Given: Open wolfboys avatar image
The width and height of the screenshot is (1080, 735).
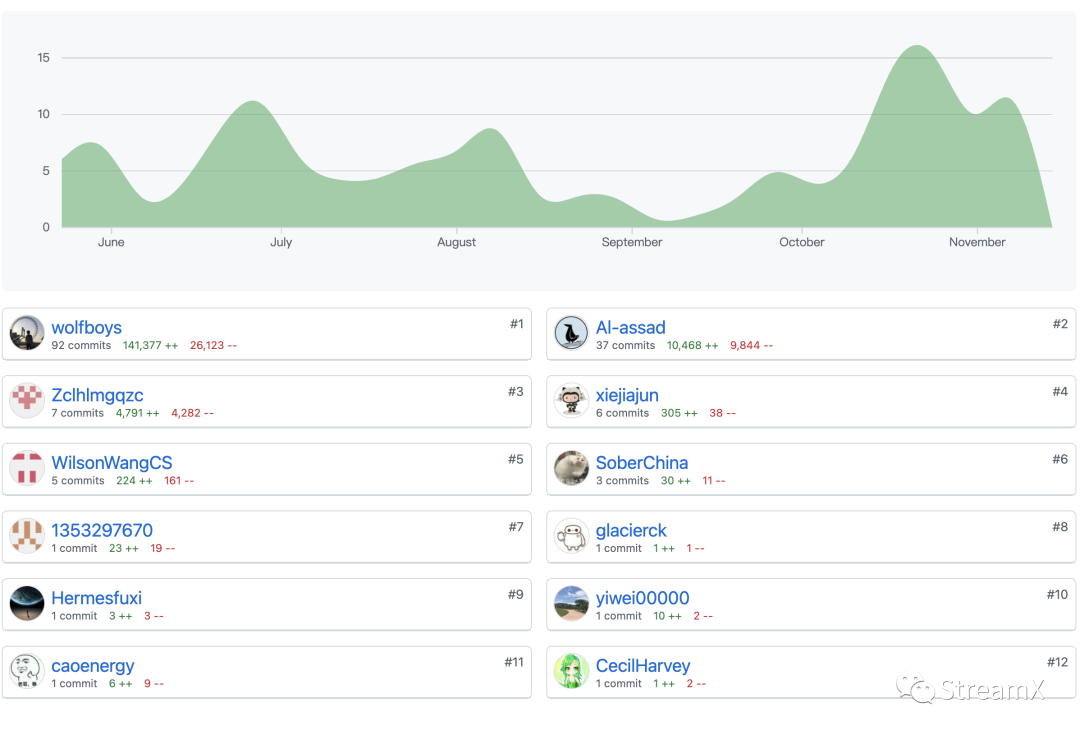Looking at the screenshot, I should pos(27,333).
